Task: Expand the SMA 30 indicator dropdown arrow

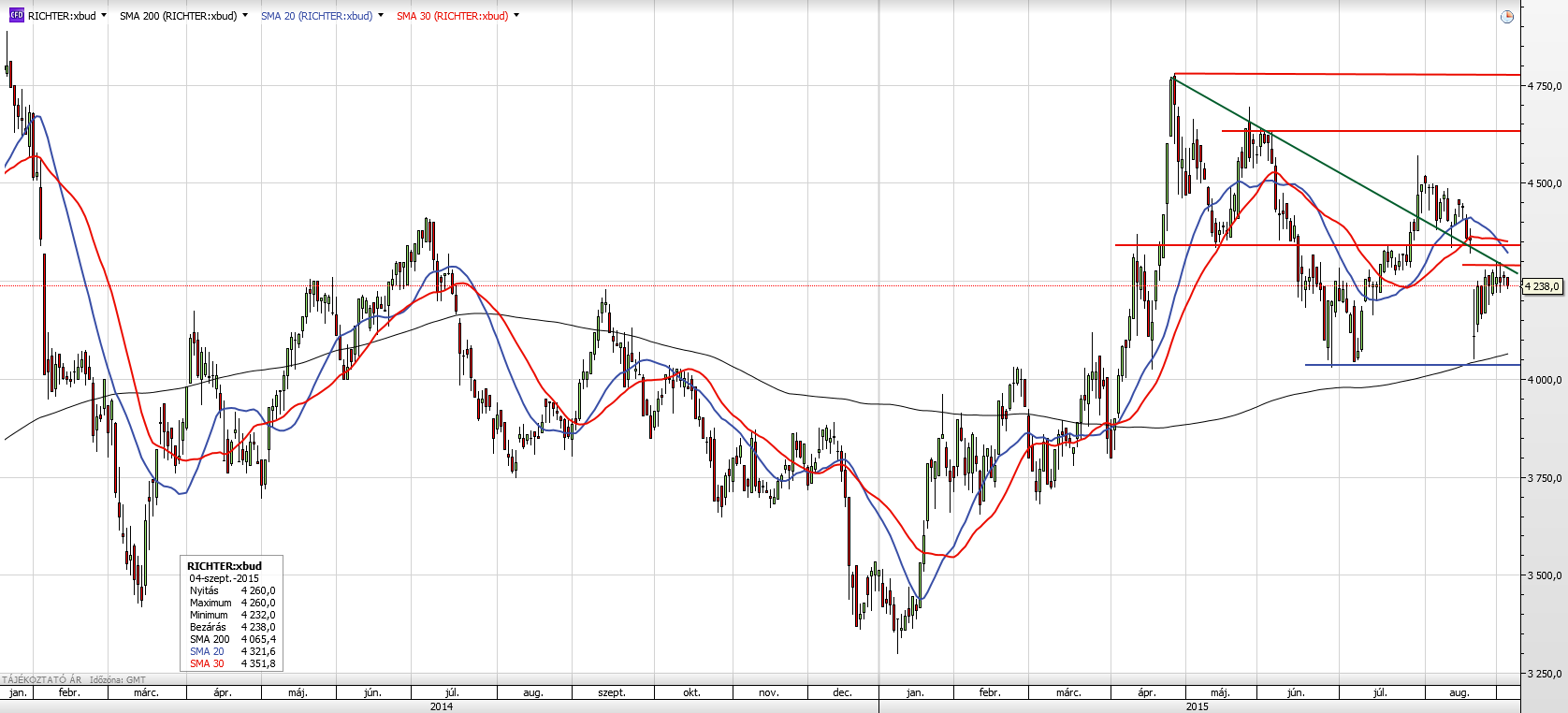Action: pos(516,16)
